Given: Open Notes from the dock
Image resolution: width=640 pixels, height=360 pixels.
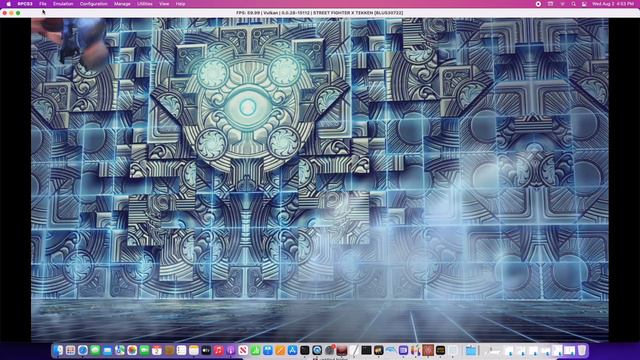Looking at the screenshot, I should pos(194,350).
